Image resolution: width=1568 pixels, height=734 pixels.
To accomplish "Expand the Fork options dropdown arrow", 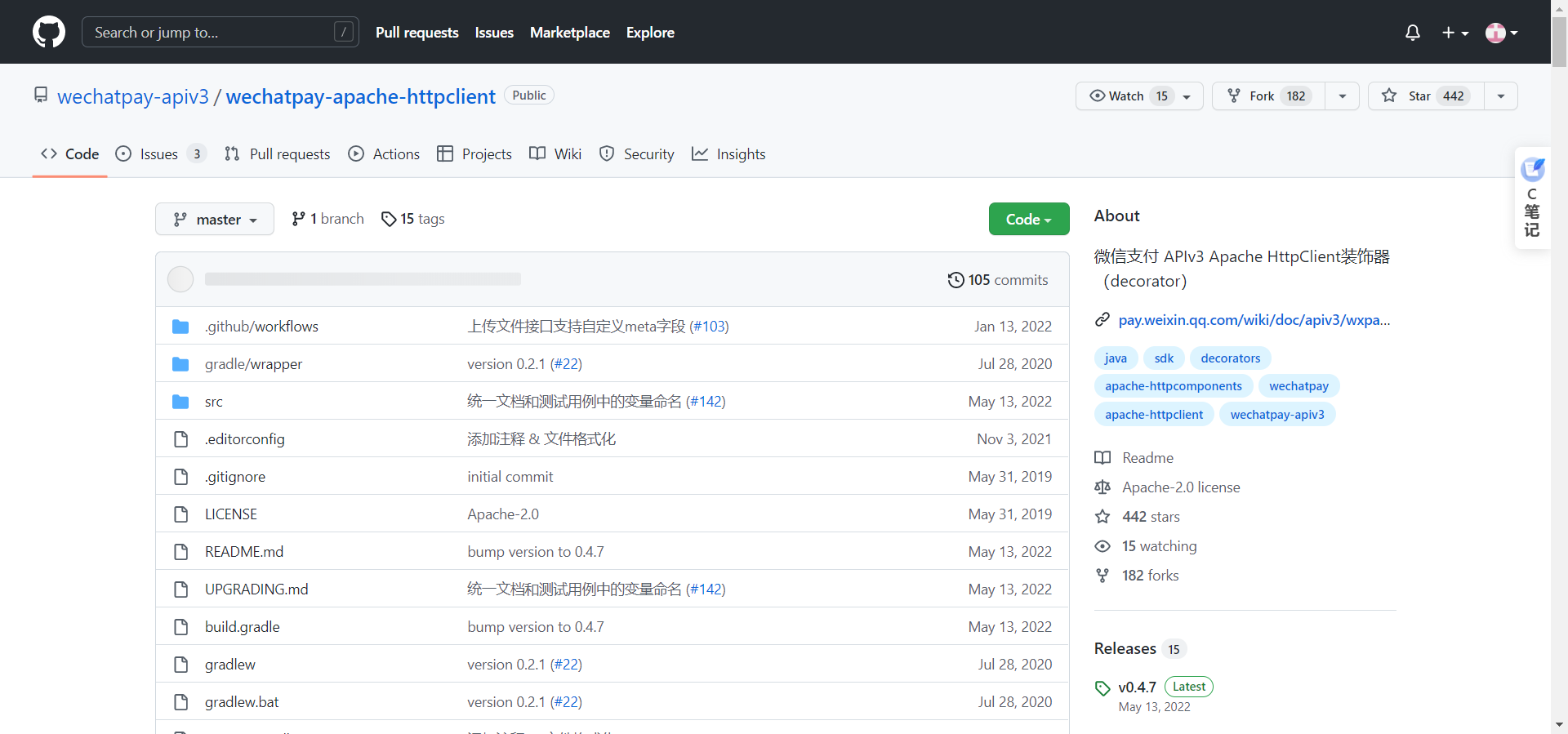I will point(1342,96).
